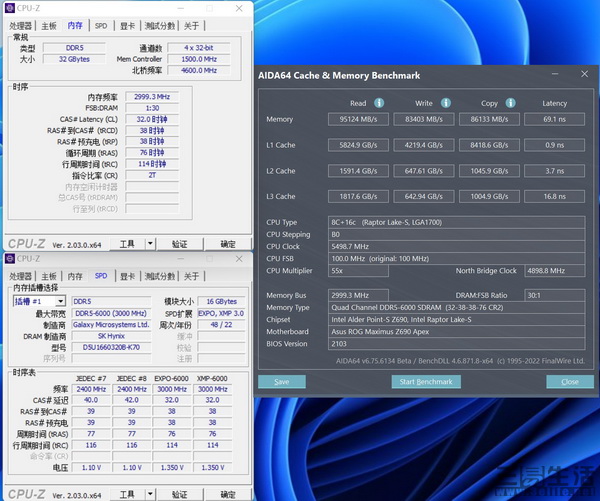Open the 关于 tab in top CPU-Z
This screenshot has height=501, width=600.
pos(191,26)
